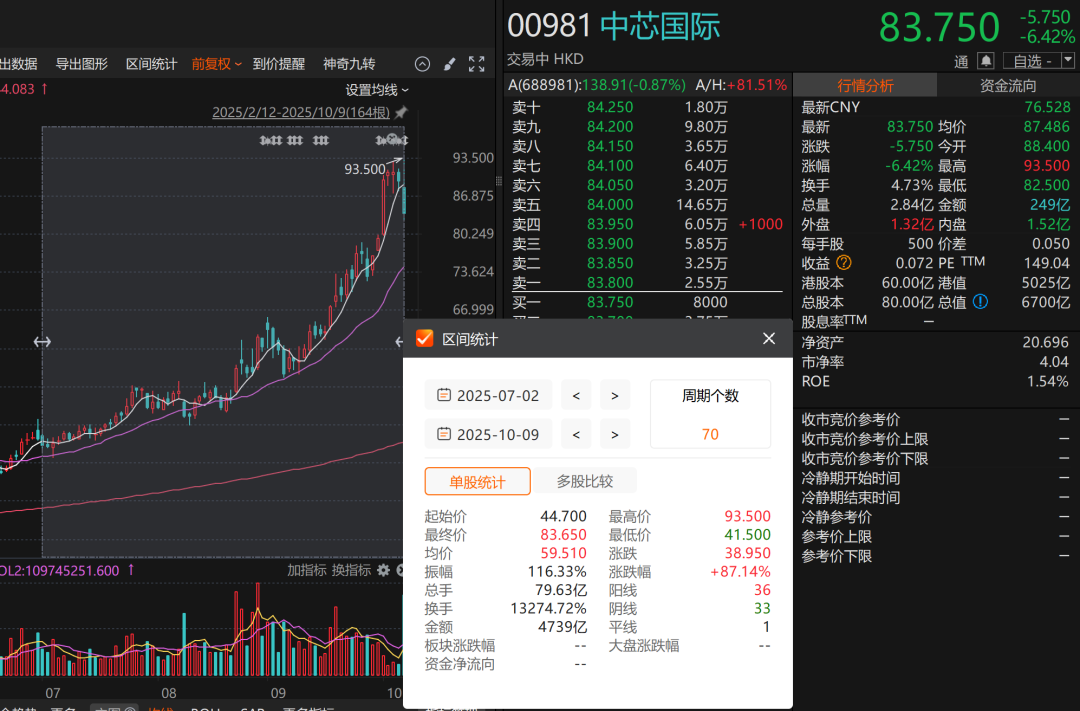This screenshot has width=1080, height=711.
Task: Expand the 设置均线 dropdown
Action: (x=377, y=90)
